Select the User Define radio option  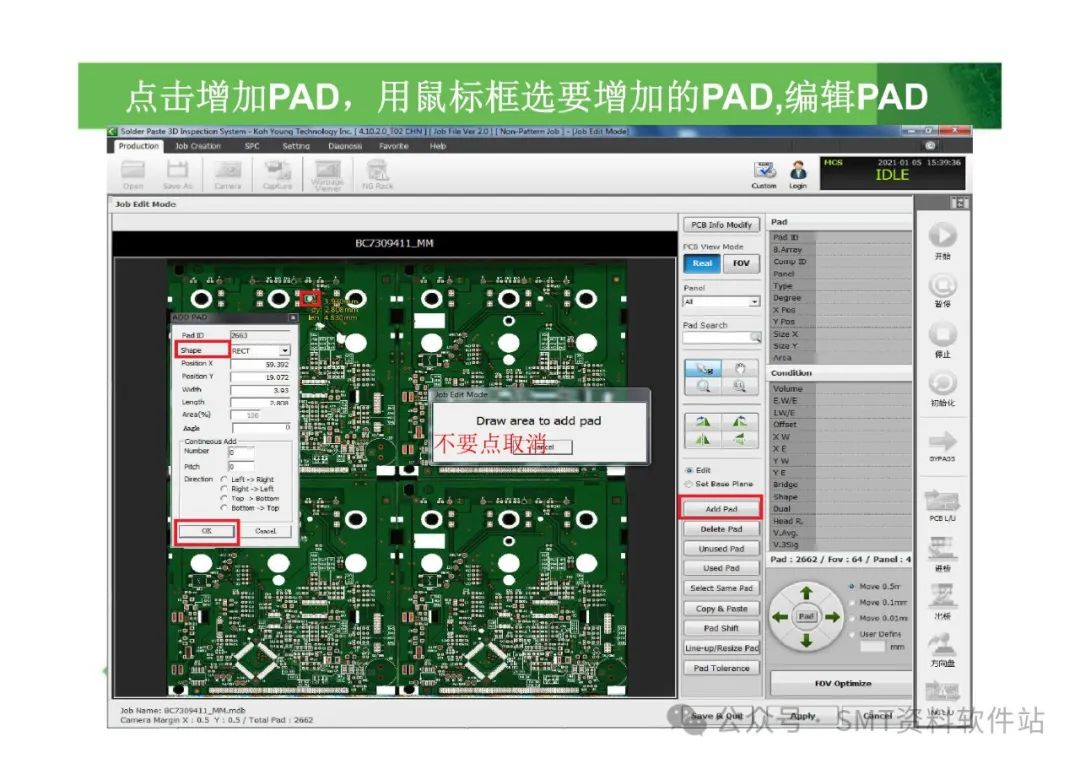(852, 634)
